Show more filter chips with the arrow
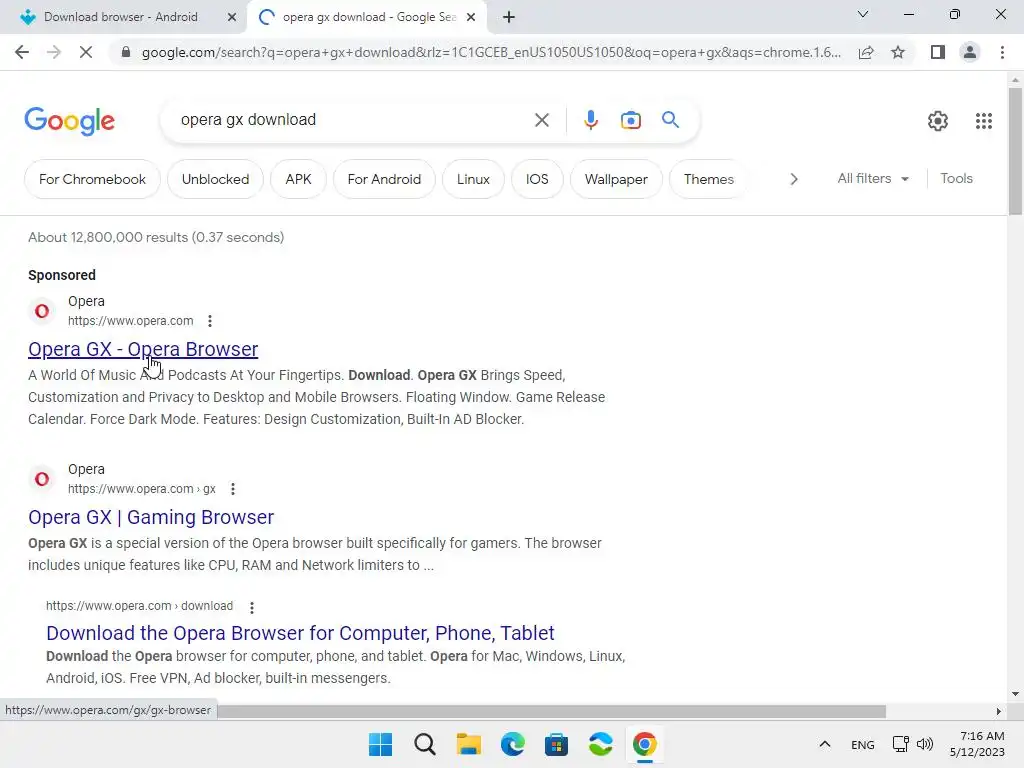Screen dimensions: 1024x768 (x=793, y=179)
